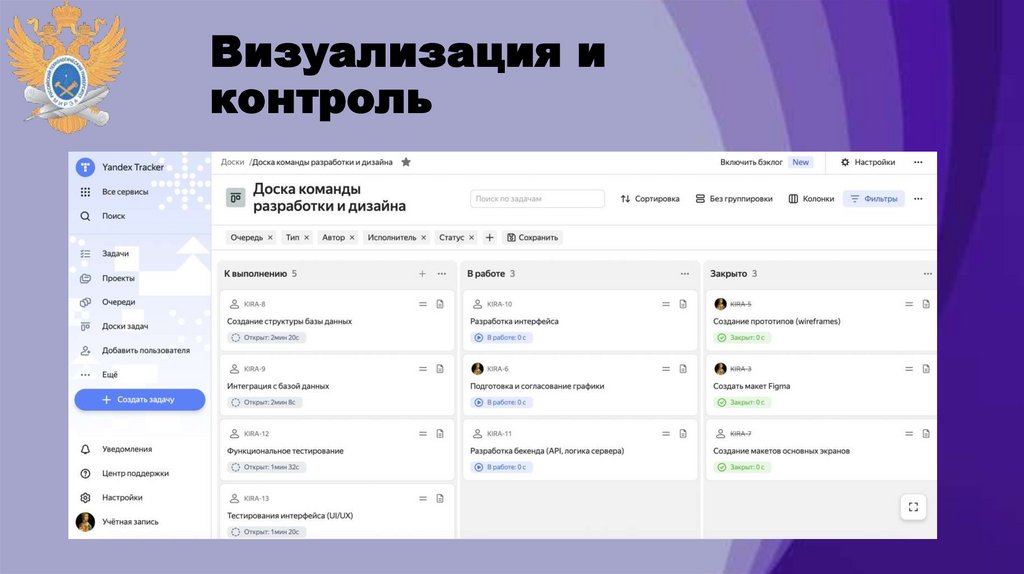Add a new filter with plus icon
This screenshot has width=1024, height=574.
click(490, 238)
